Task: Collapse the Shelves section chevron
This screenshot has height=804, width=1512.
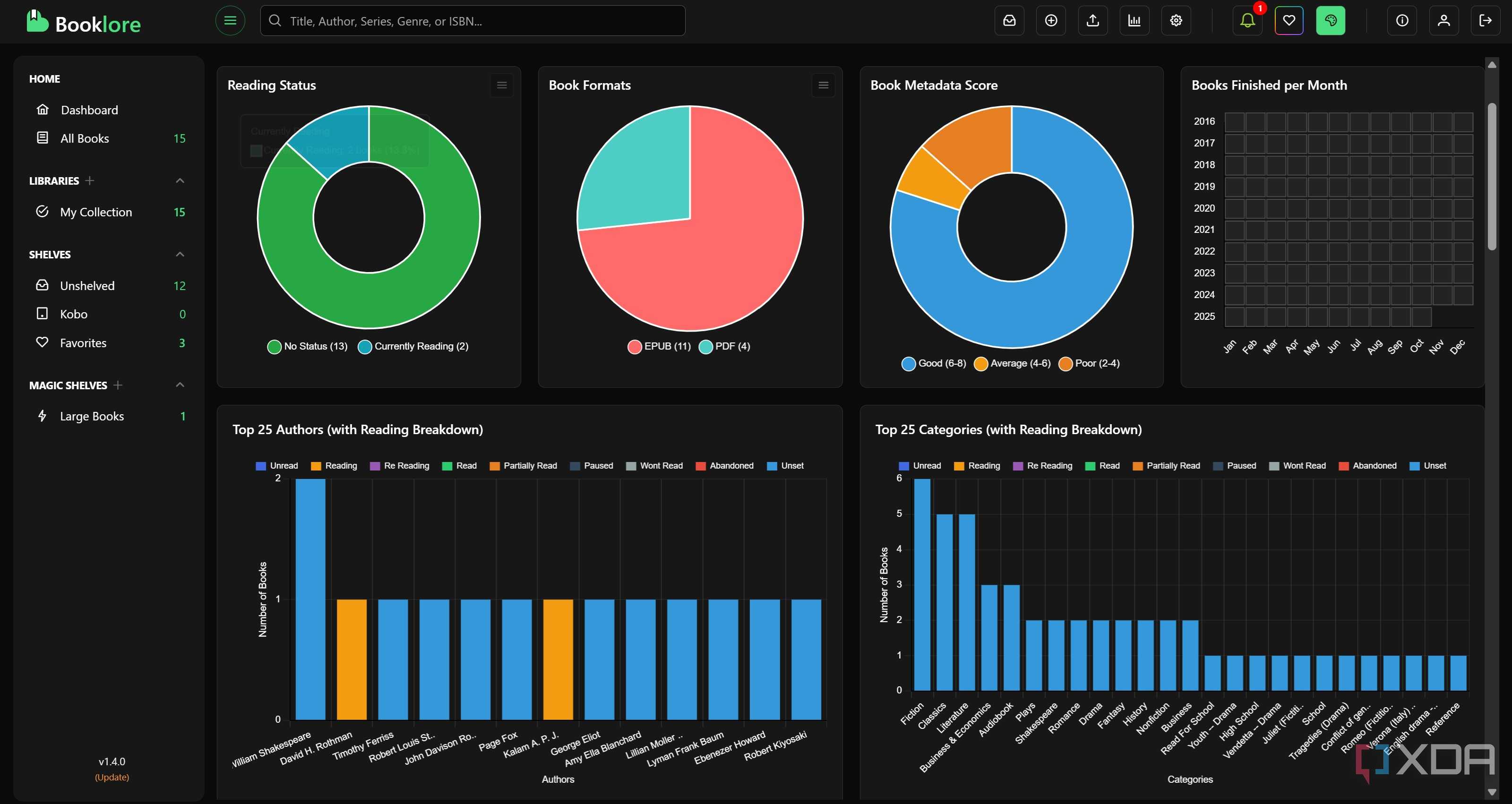Action: click(x=180, y=254)
